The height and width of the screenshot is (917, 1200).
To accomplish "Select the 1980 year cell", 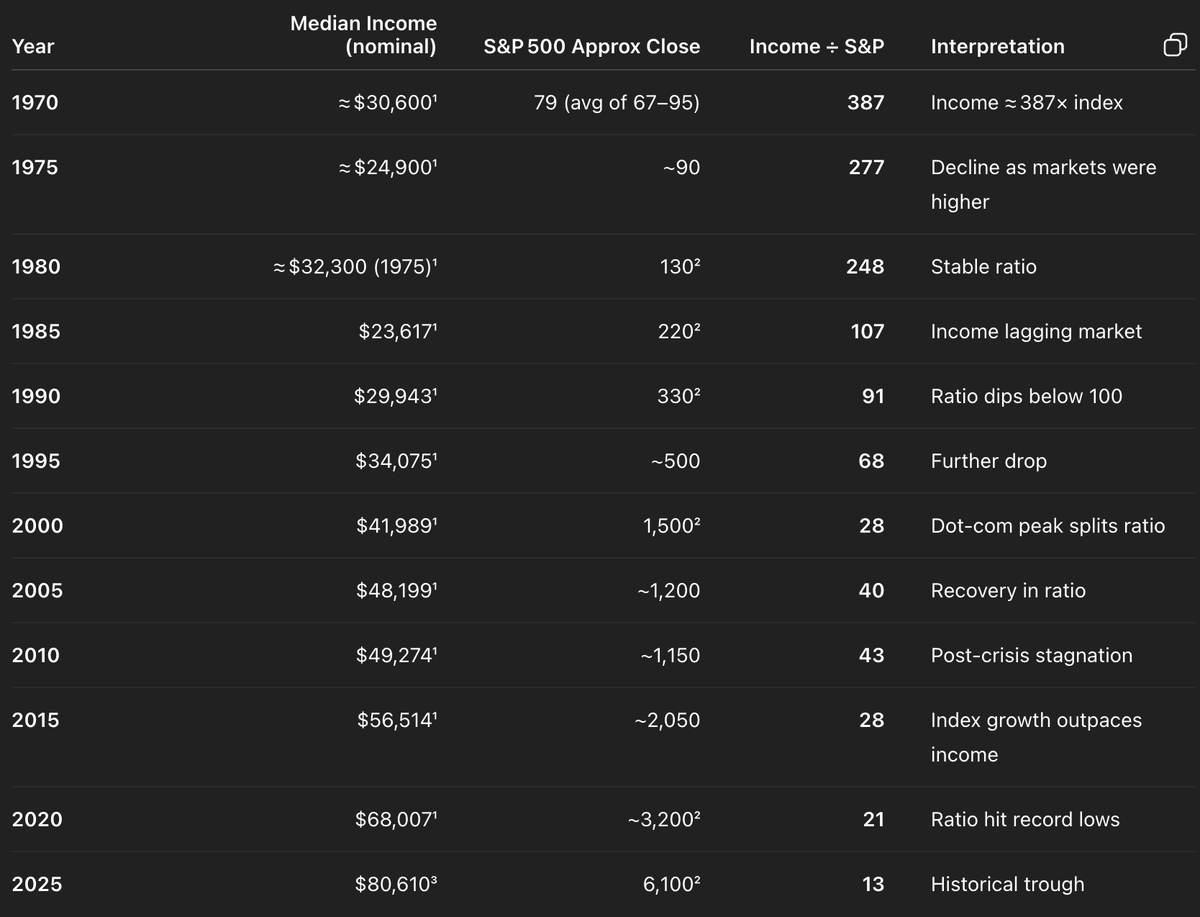I will (x=36, y=266).
